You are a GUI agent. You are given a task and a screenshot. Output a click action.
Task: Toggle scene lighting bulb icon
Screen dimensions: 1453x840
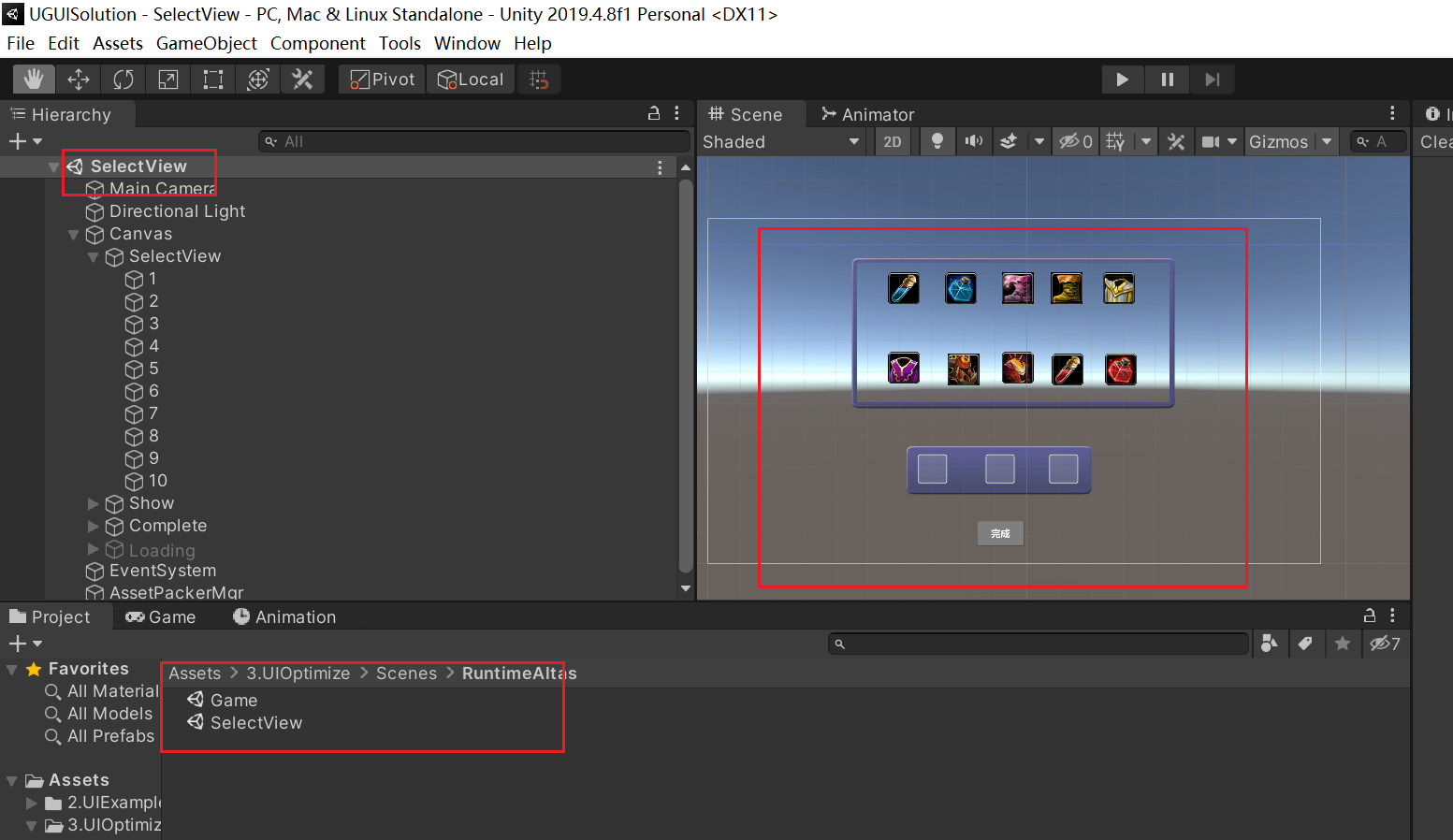pos(937,141)
